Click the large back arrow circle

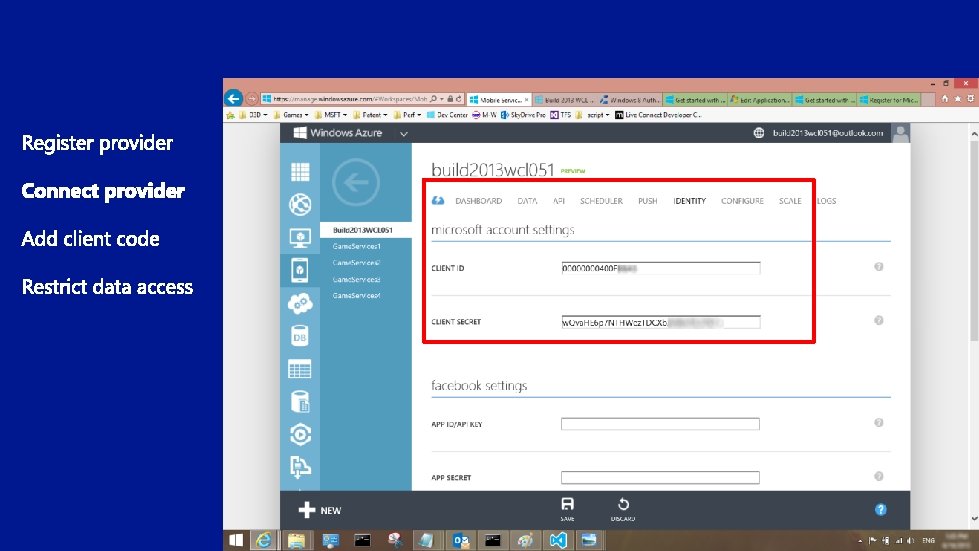(356, 182)
